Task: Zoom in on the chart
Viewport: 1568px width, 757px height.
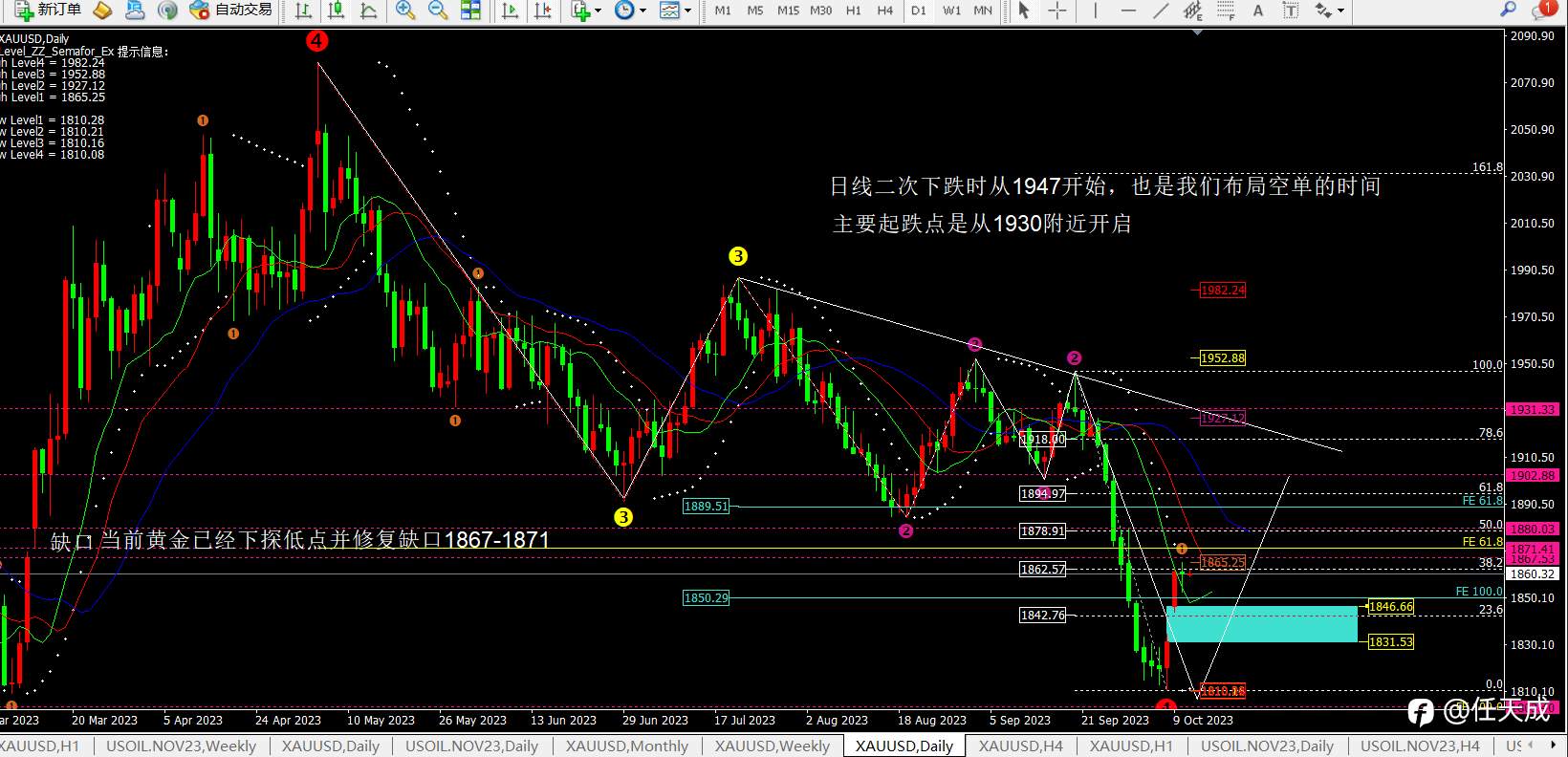Action: (x=405, y=11)
